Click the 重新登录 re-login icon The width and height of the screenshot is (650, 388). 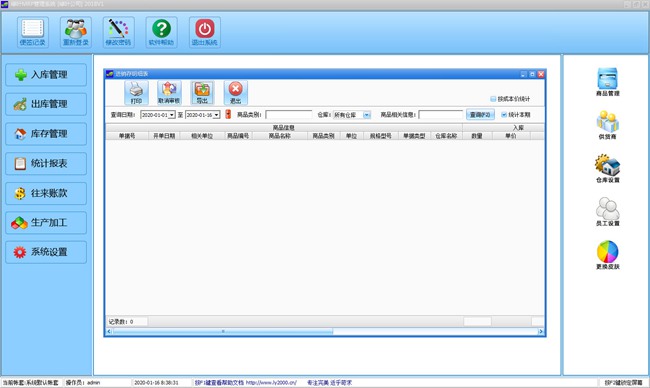[76, 32]
